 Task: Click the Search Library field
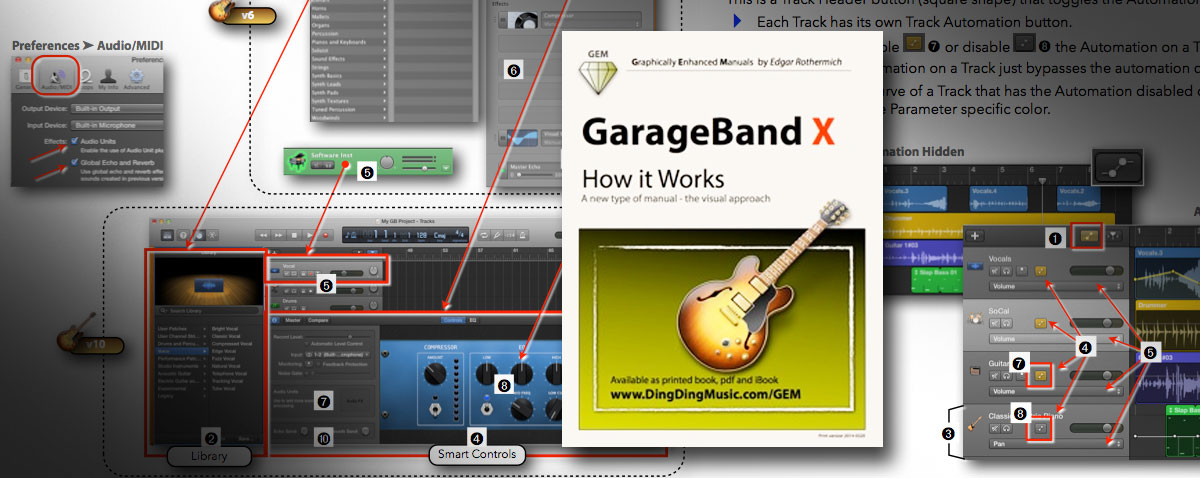click(209, 311)
